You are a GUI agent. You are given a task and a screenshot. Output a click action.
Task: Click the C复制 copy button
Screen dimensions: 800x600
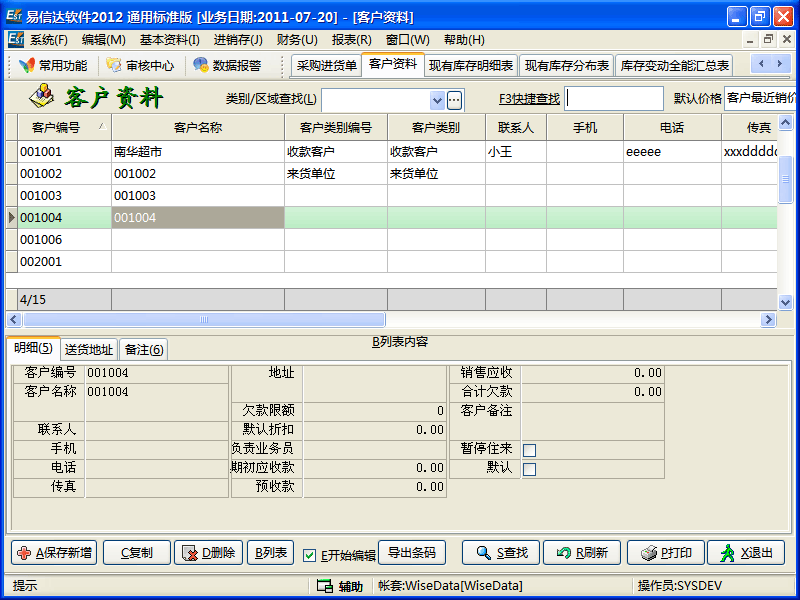tap(136, 553)
